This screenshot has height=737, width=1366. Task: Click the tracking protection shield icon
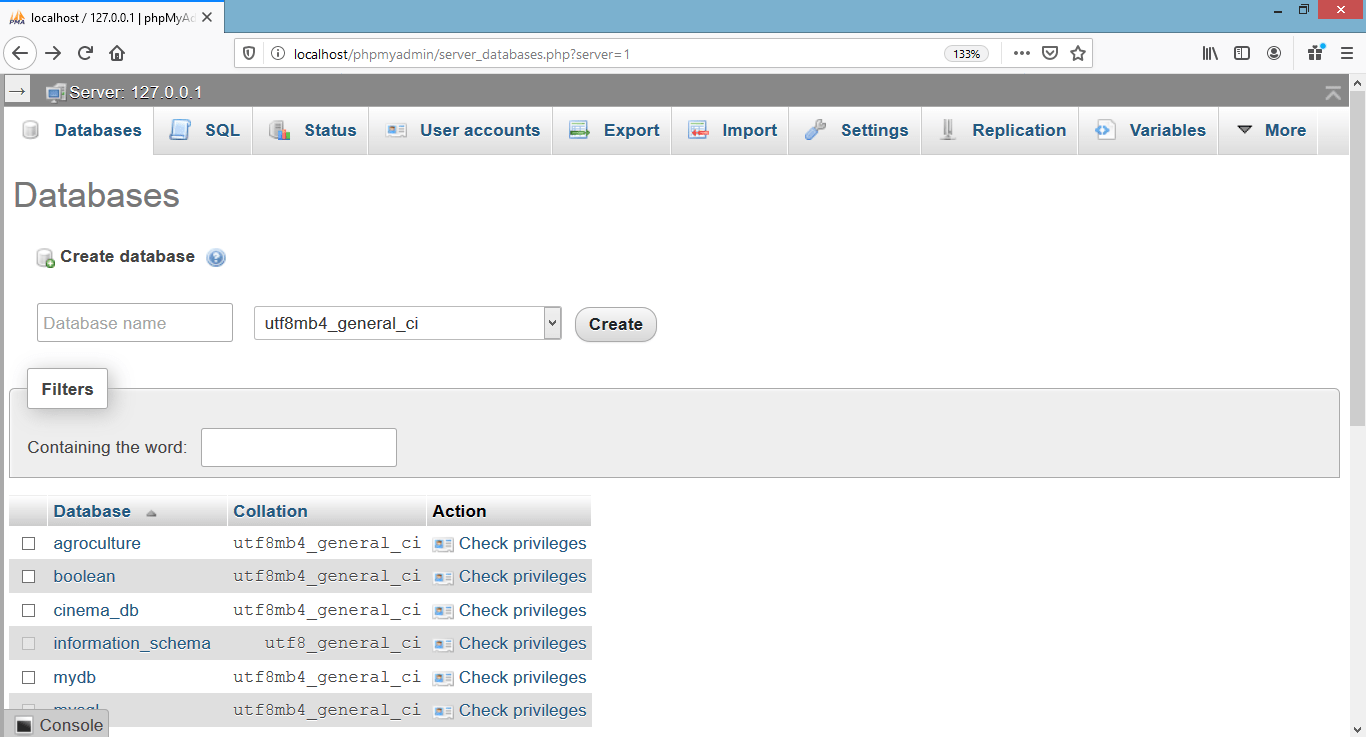click(x=250, y=53)
